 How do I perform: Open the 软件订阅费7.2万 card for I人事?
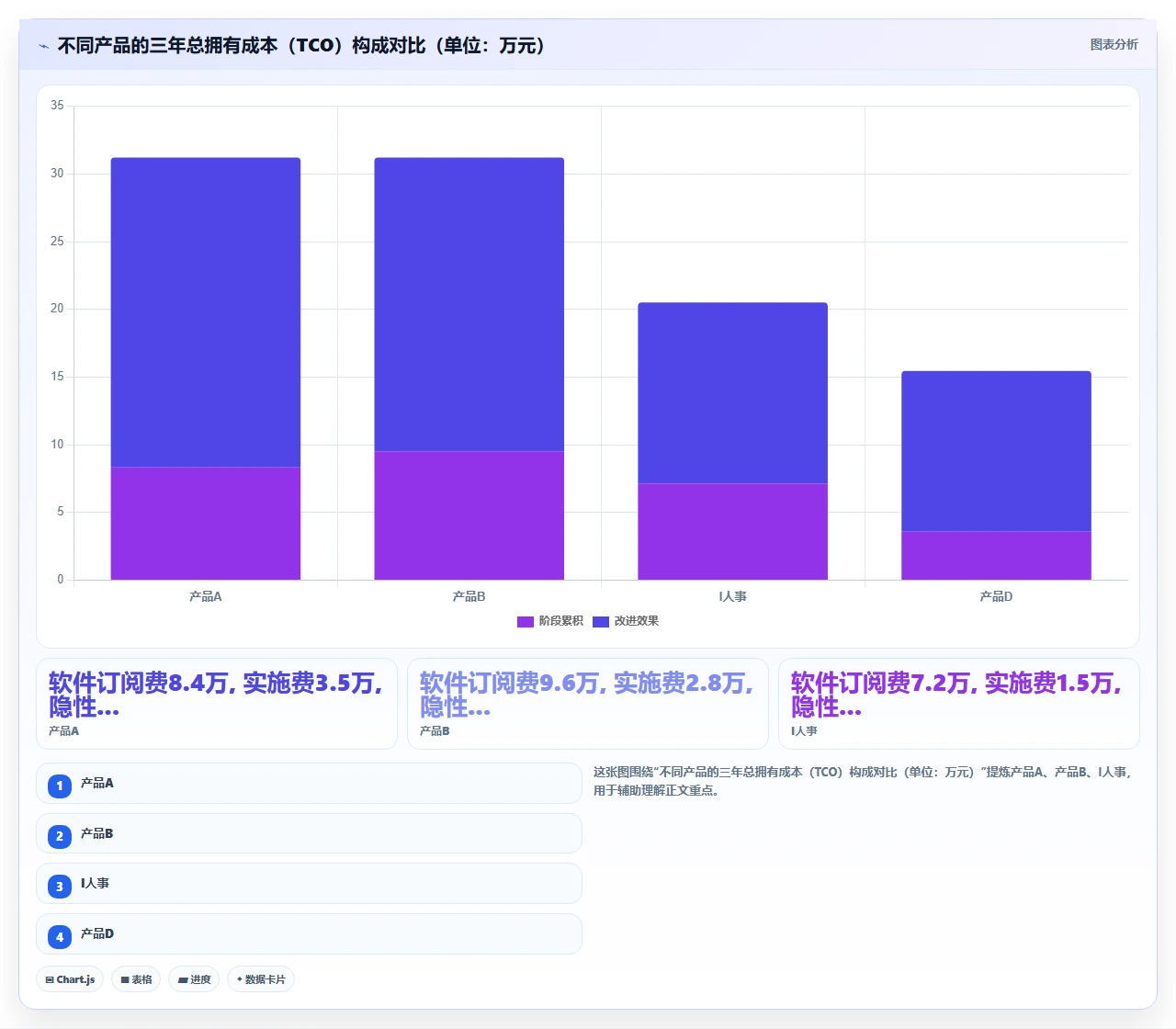[959, 704]
